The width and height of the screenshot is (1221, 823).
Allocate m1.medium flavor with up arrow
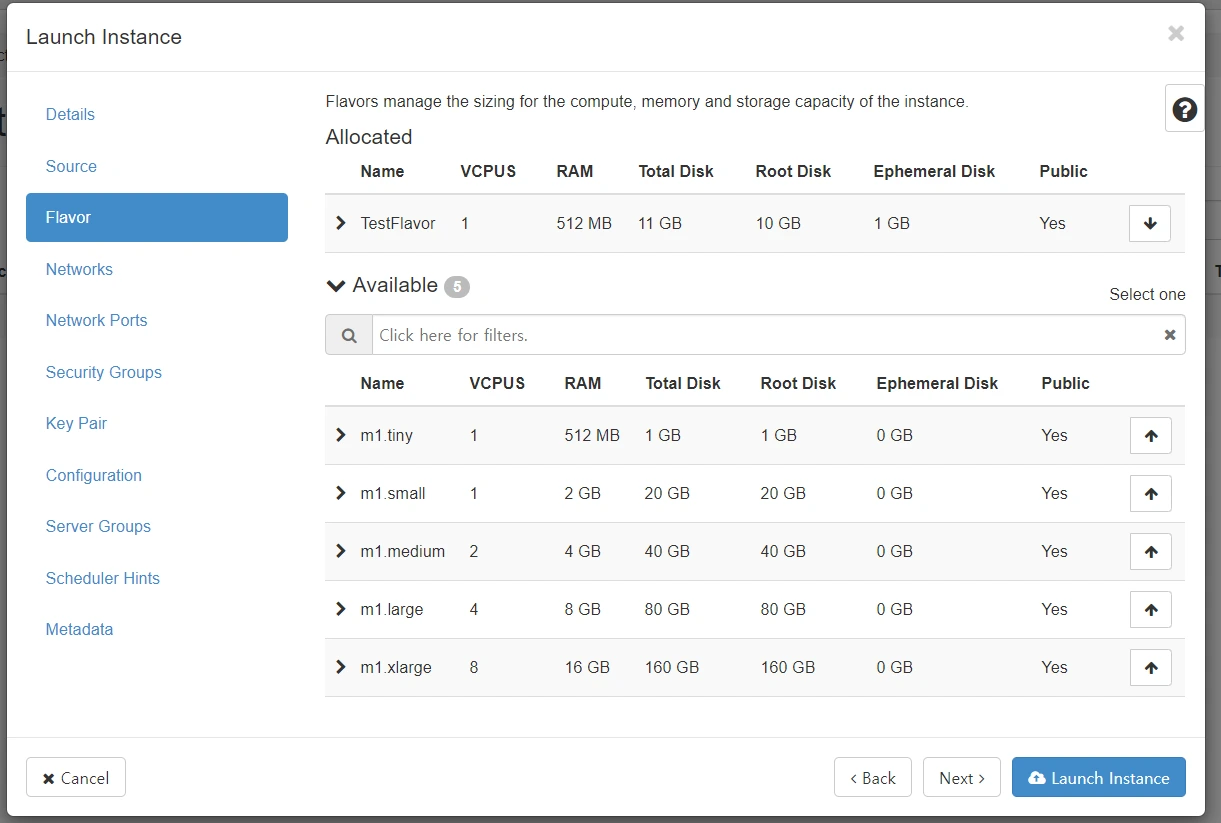pyautogui.click(x=1150, y=551)
